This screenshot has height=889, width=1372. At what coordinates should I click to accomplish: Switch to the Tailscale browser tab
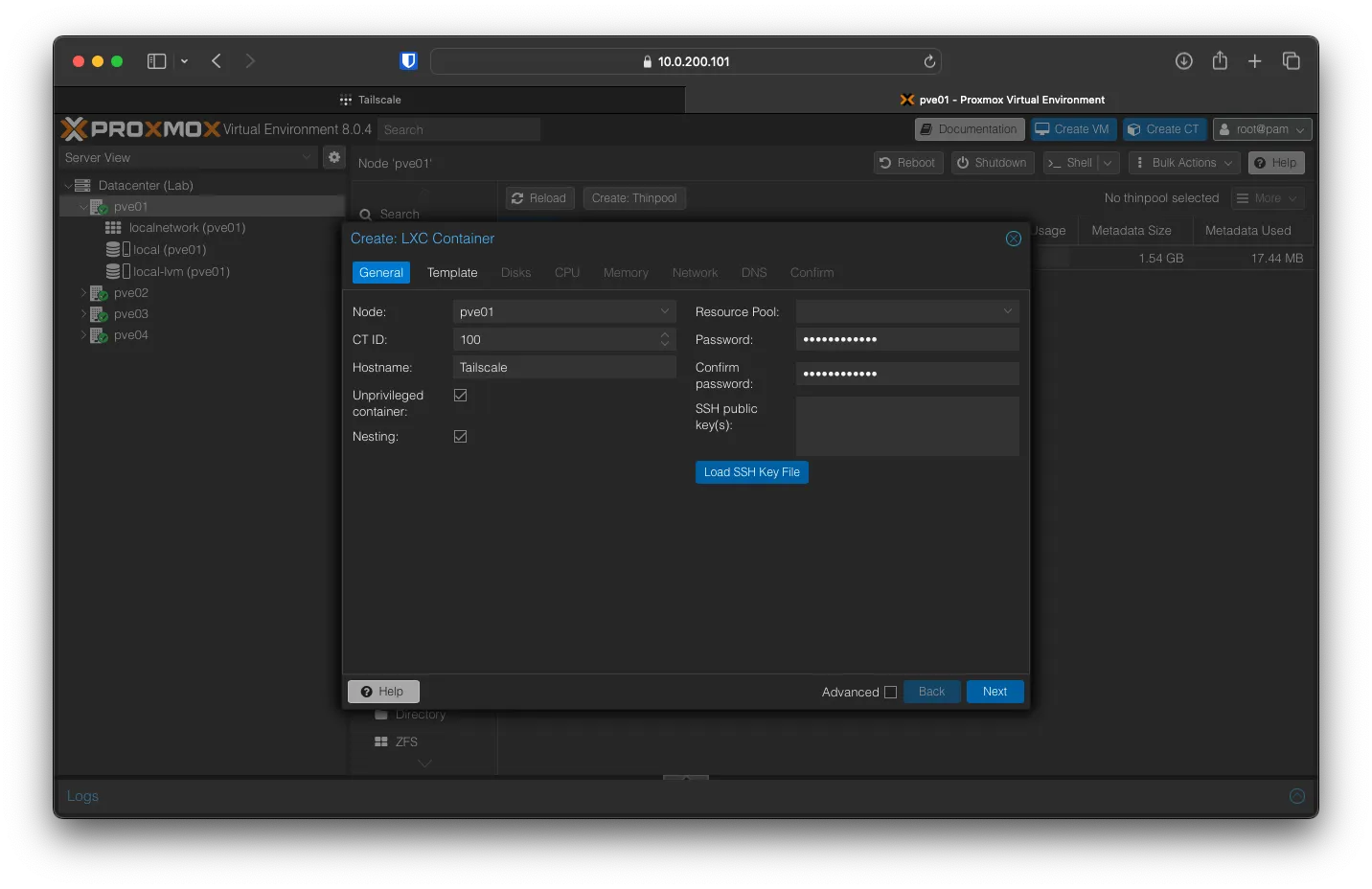[370, 100]
